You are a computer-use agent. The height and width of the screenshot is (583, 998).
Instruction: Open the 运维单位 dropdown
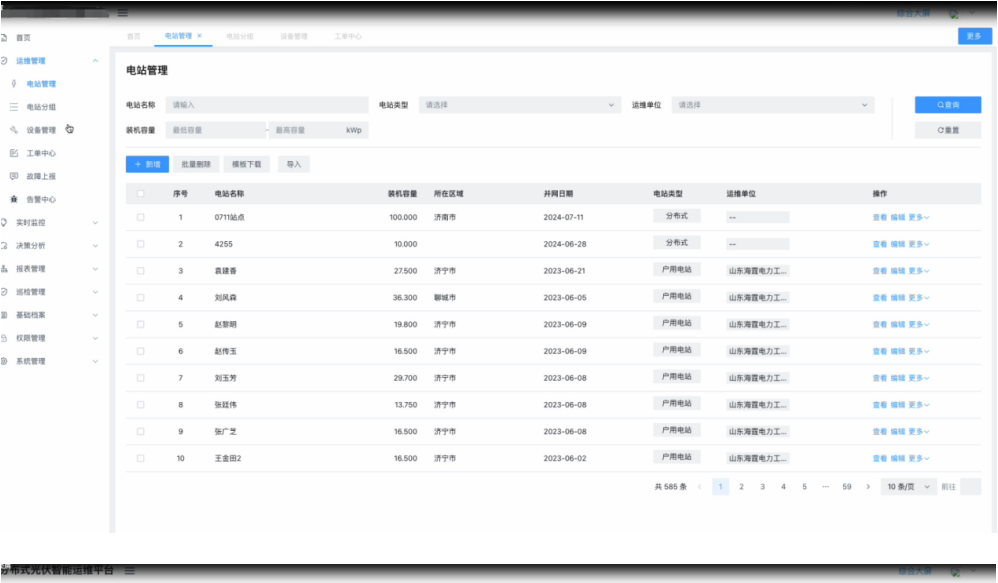772,105
